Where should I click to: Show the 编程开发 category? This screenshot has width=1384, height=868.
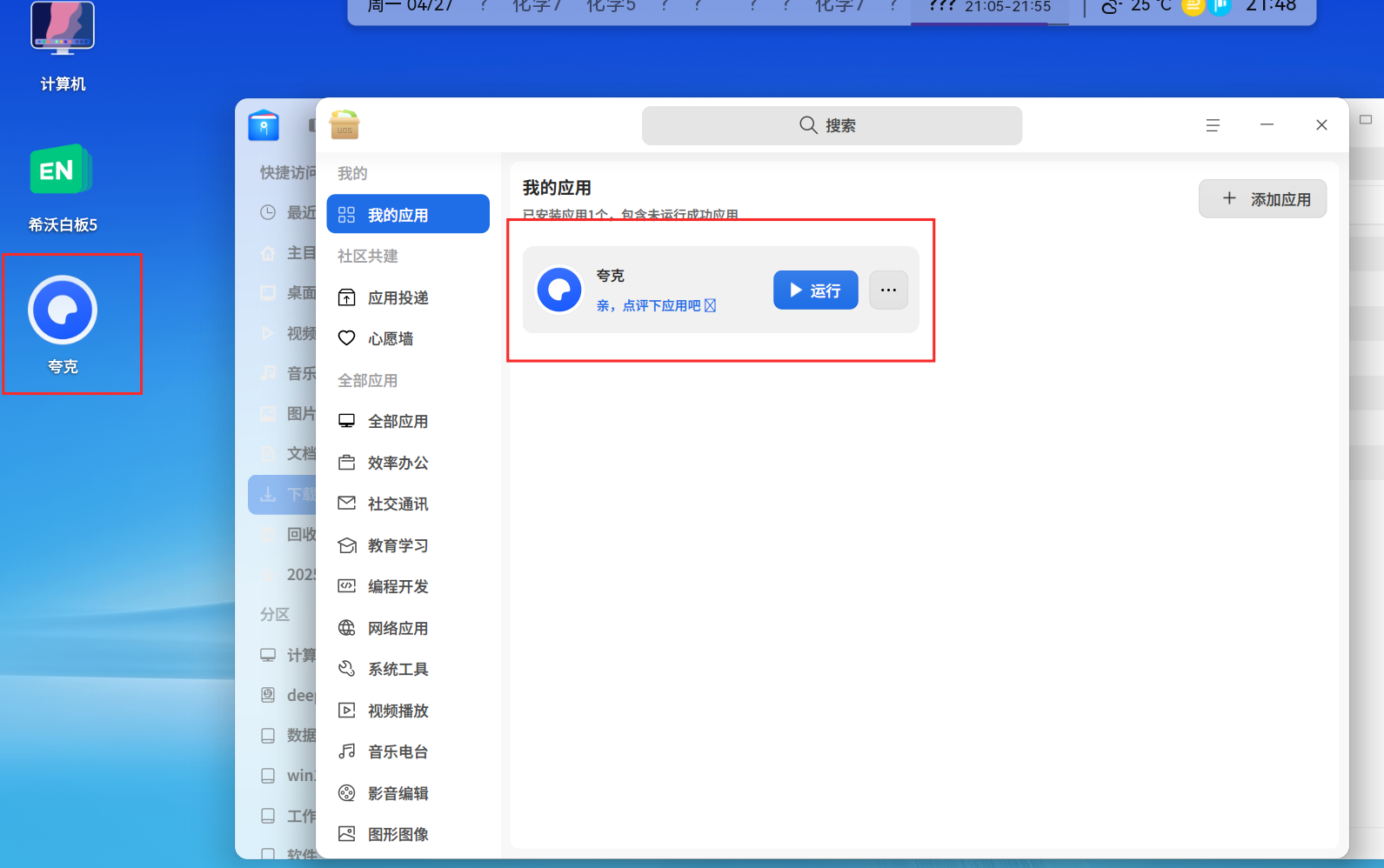pos(408,586)
